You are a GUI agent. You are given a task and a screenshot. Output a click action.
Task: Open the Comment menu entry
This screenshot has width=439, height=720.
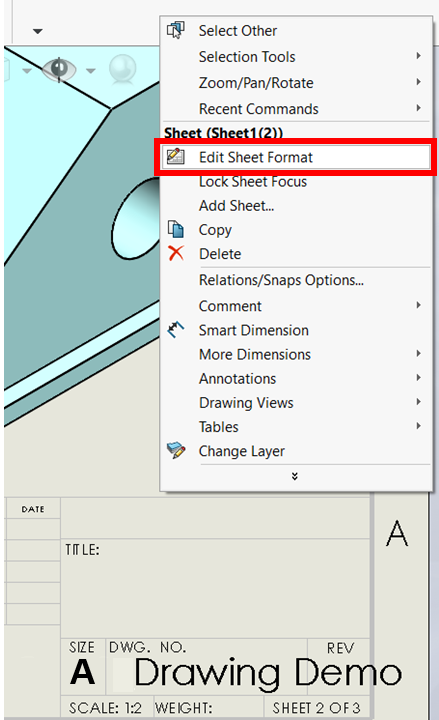(296, 306)
